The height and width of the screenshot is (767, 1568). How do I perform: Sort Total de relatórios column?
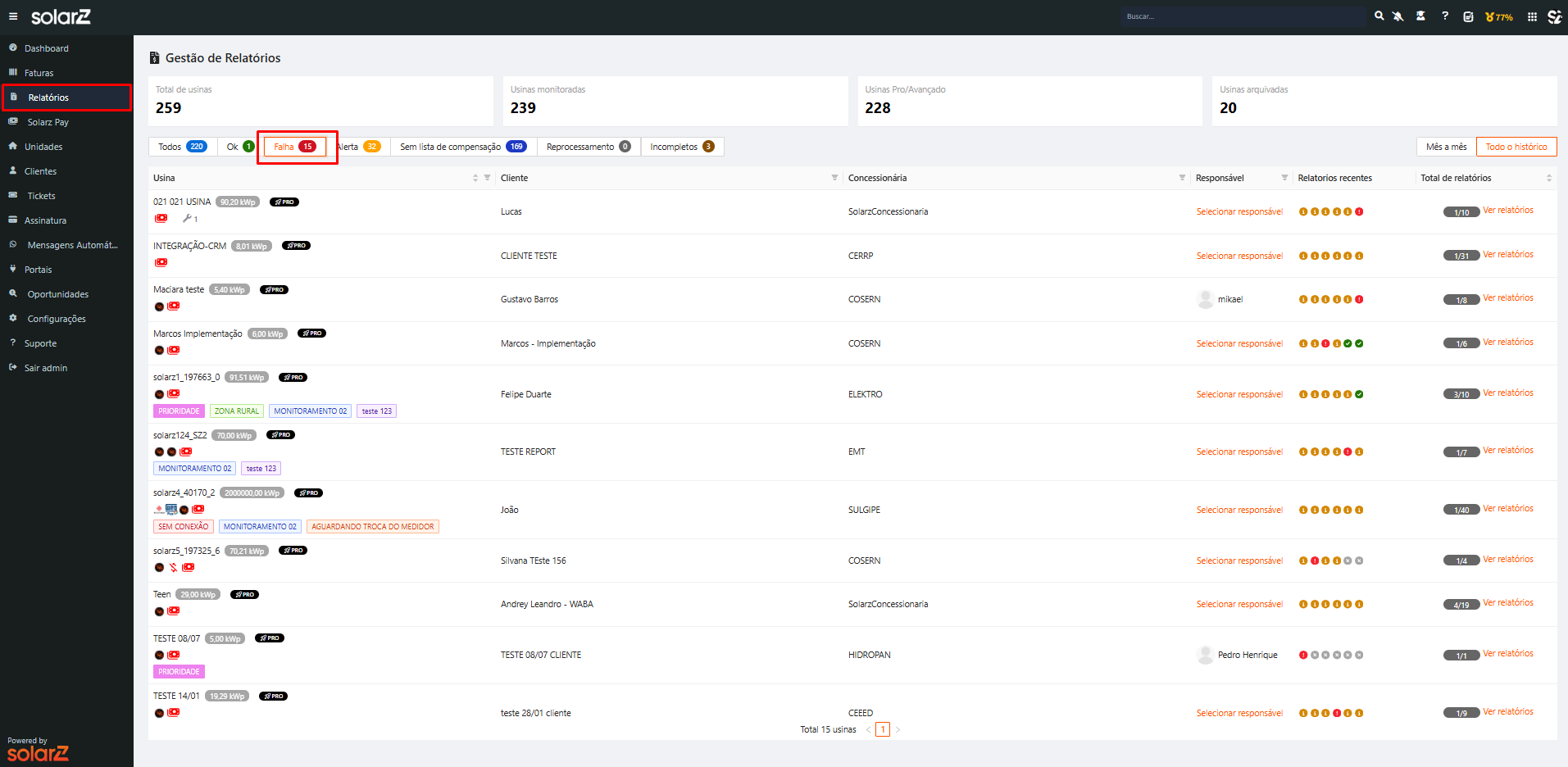[x=1548, y=178]
